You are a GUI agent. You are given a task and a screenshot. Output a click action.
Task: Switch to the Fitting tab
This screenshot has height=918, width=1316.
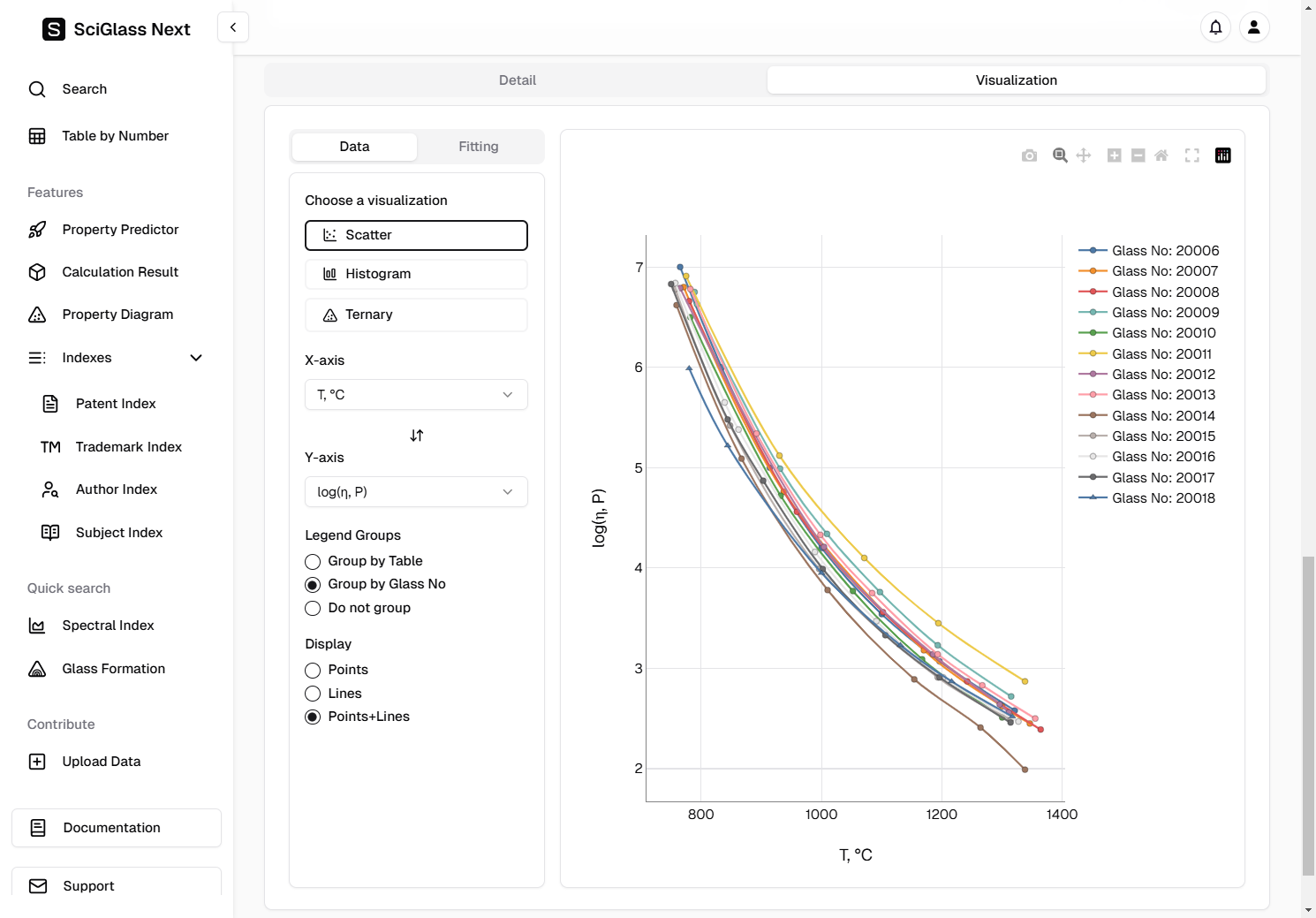[x=478, y=147]
